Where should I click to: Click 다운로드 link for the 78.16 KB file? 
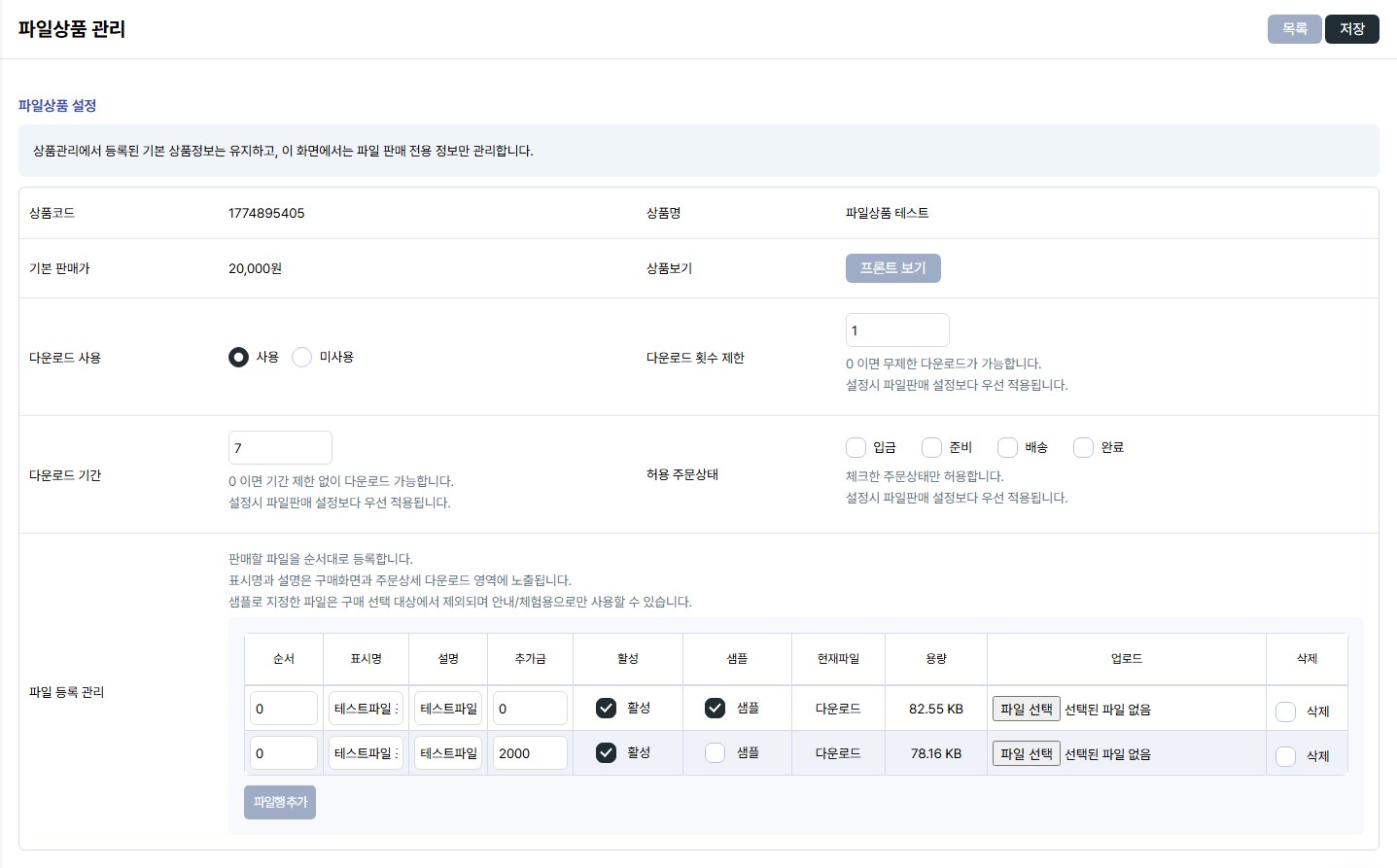(837, 754)
